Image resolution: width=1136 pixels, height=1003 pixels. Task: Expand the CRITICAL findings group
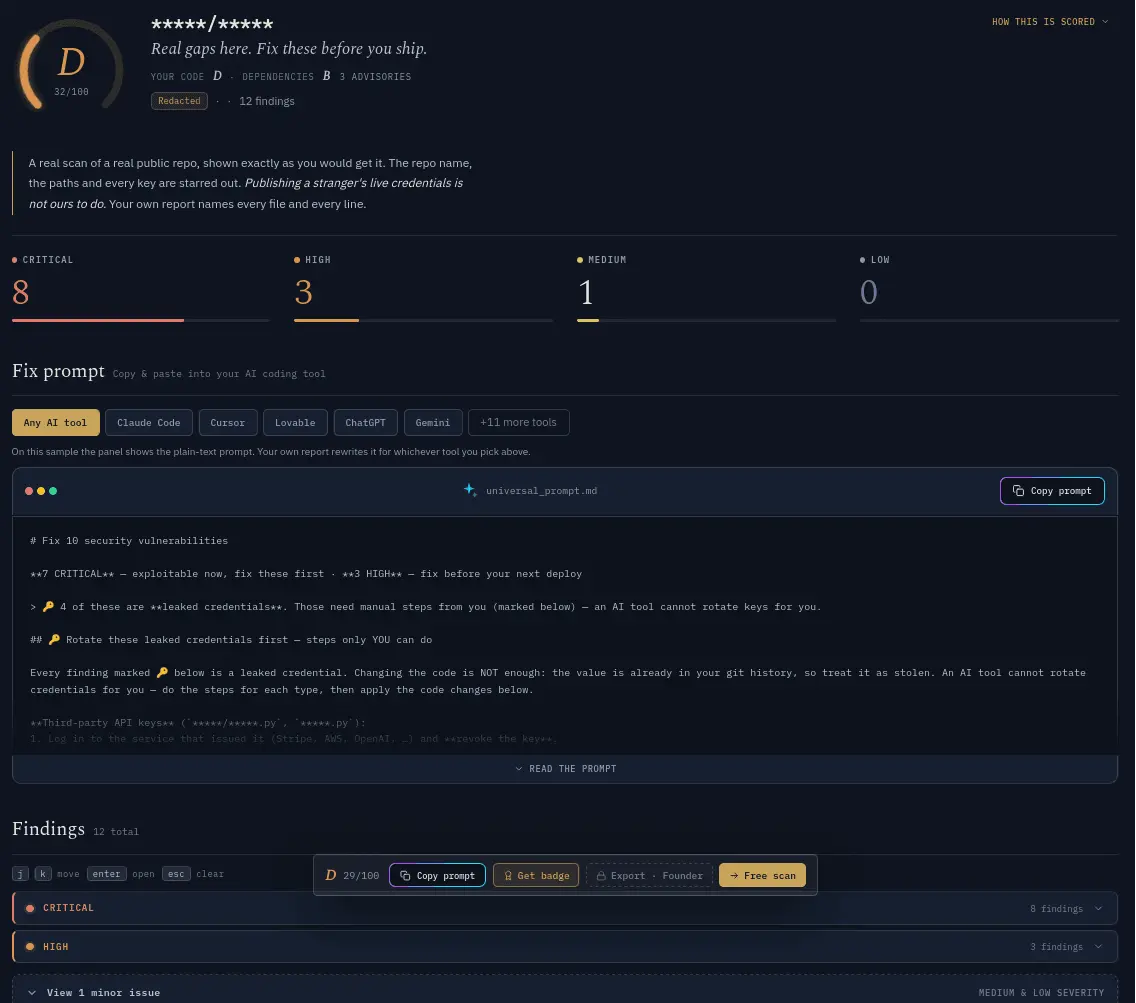point(565,908)
